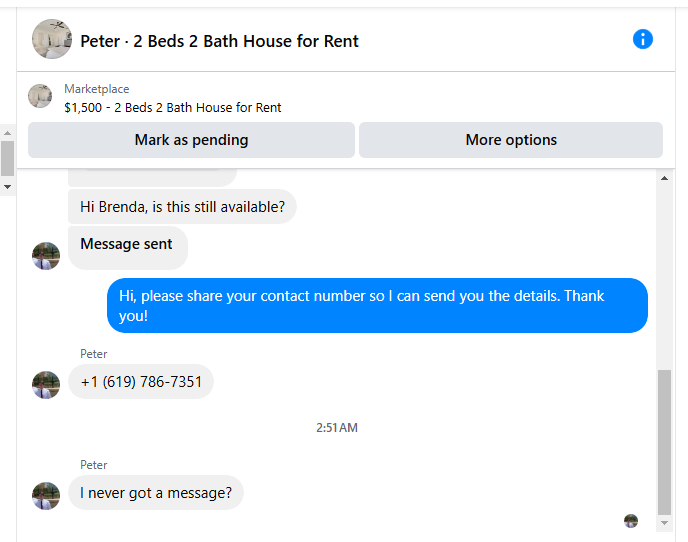
Task: Open the Marketplace label
Action: coord(97,89)
